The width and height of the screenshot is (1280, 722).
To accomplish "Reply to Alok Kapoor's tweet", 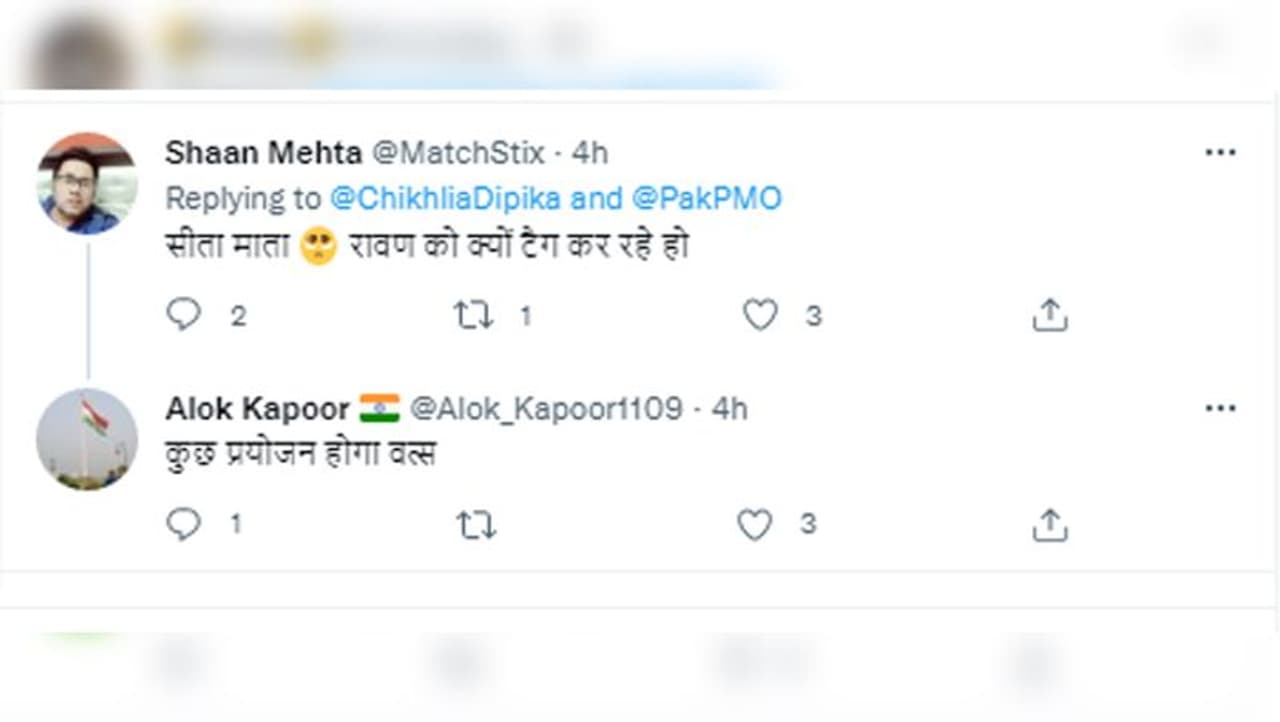I will 184,524.
